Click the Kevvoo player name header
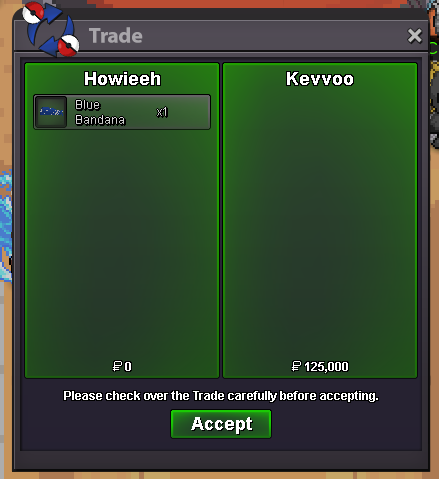439x479 pixels. [320, 79]
